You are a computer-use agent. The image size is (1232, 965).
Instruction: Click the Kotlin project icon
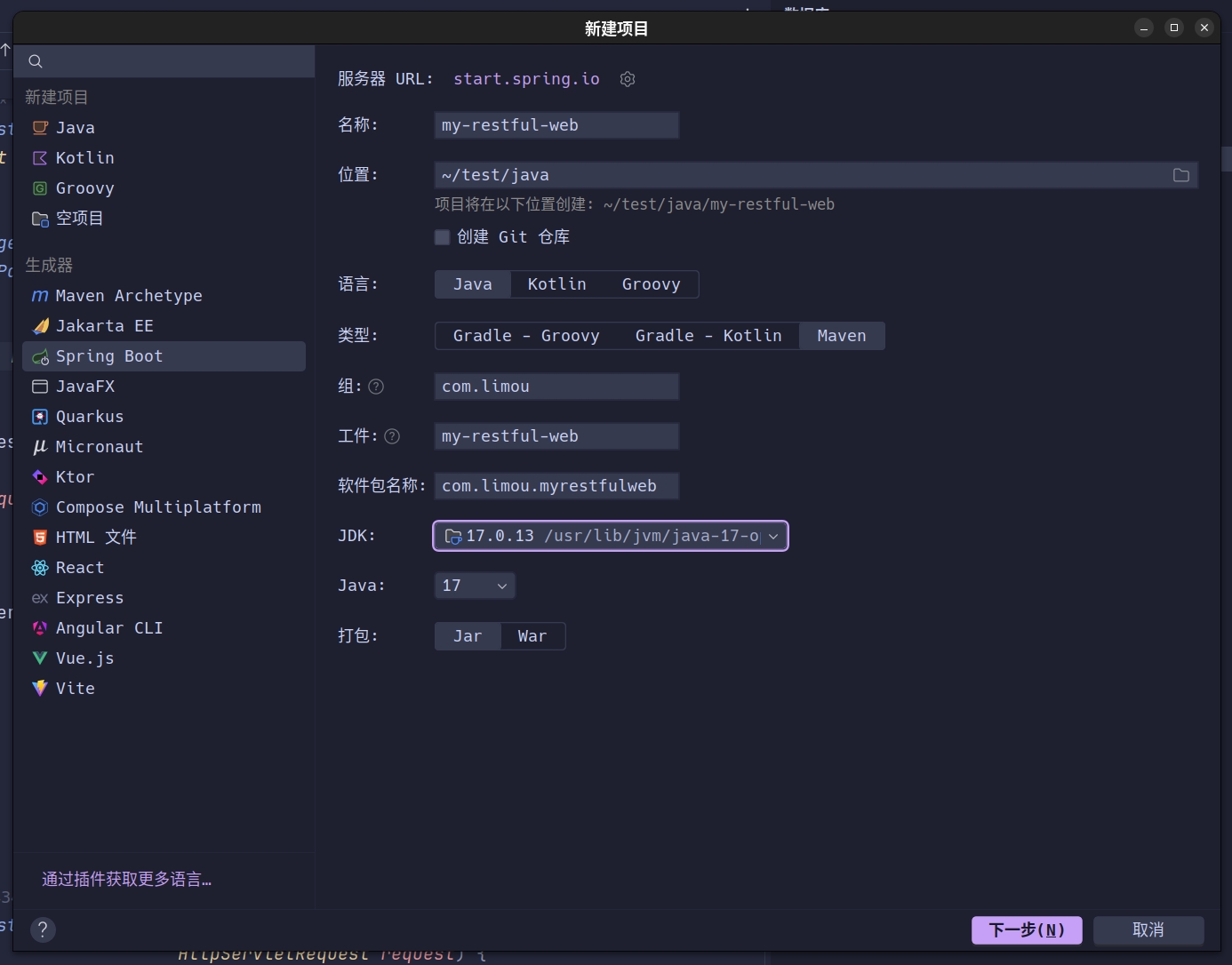(x=40, y=158)
